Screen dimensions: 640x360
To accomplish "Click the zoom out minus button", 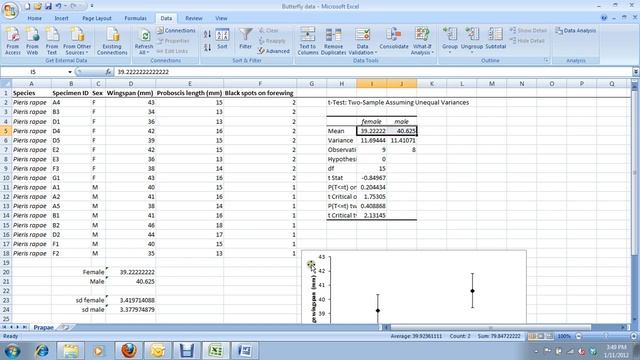I will click(x=579, y=336).
